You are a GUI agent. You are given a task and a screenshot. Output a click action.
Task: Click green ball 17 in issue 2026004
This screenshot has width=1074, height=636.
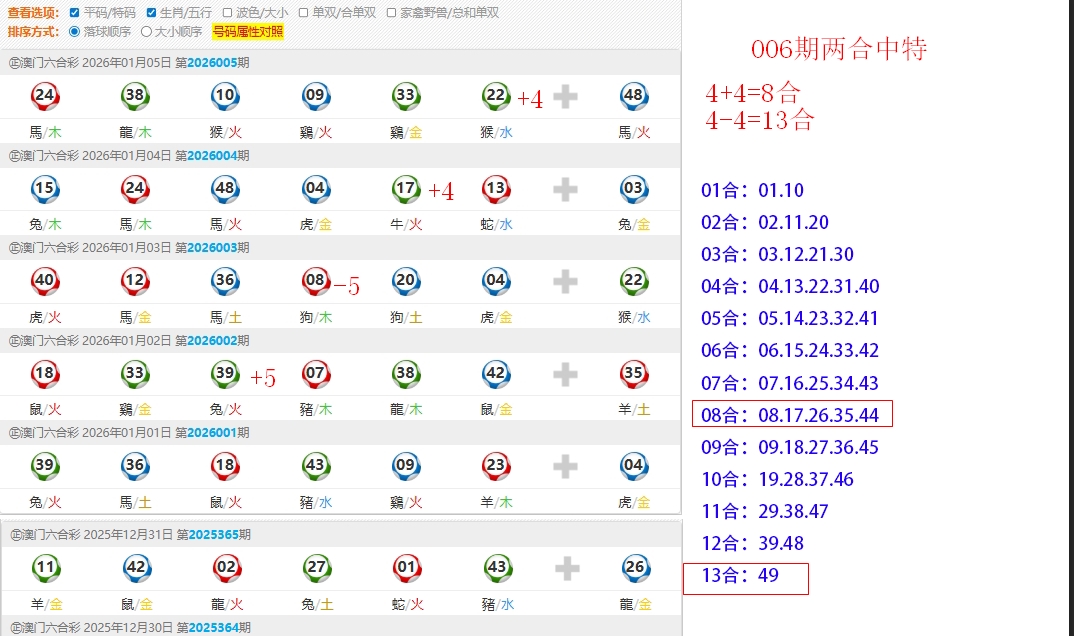tap(405, 188)
